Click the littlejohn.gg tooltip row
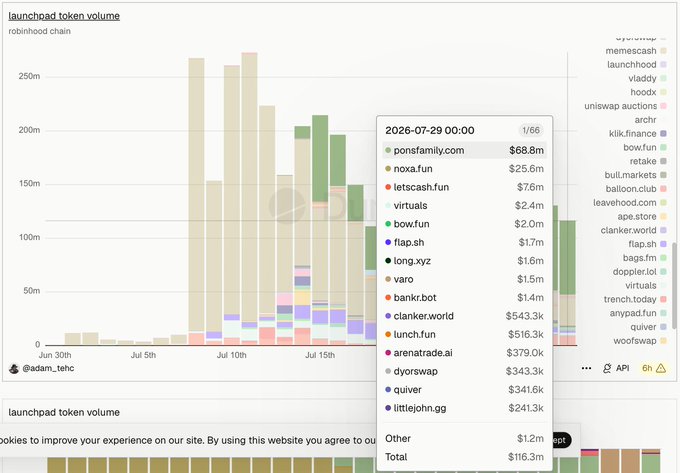 pyautogui.click(x=464, y=408)
